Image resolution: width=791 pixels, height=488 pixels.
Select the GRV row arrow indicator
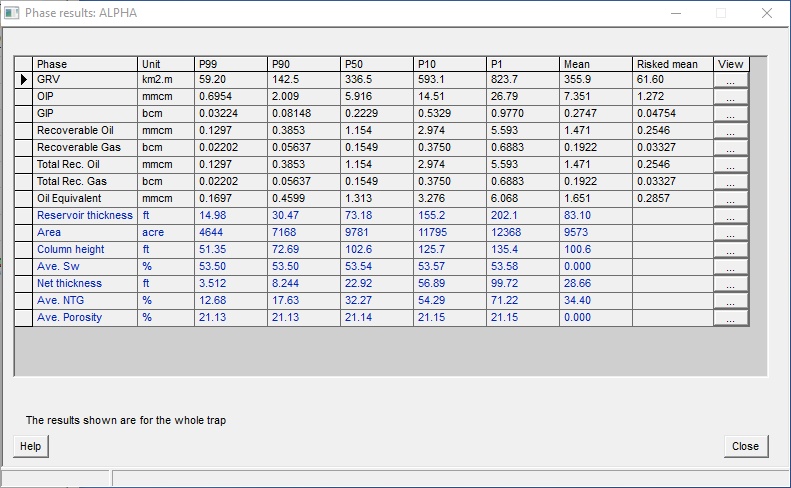pyautogui.click(x=23, y=80)
